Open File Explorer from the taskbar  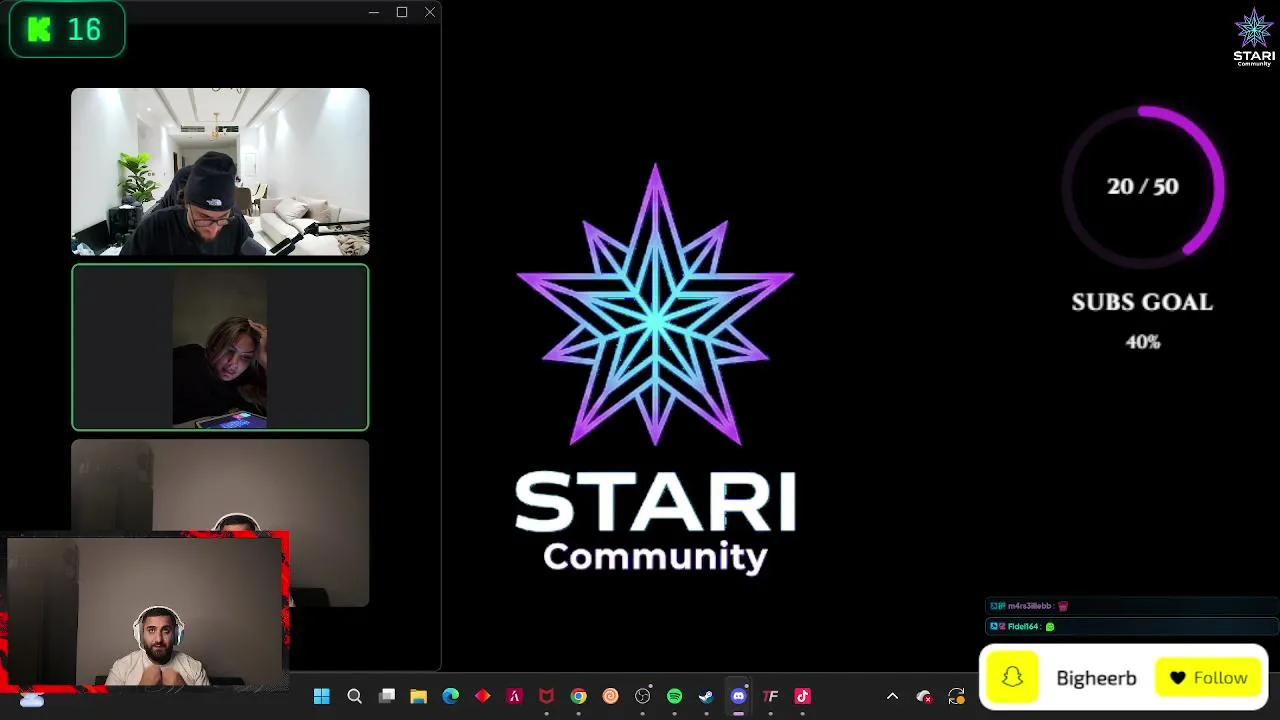point(419,696)
